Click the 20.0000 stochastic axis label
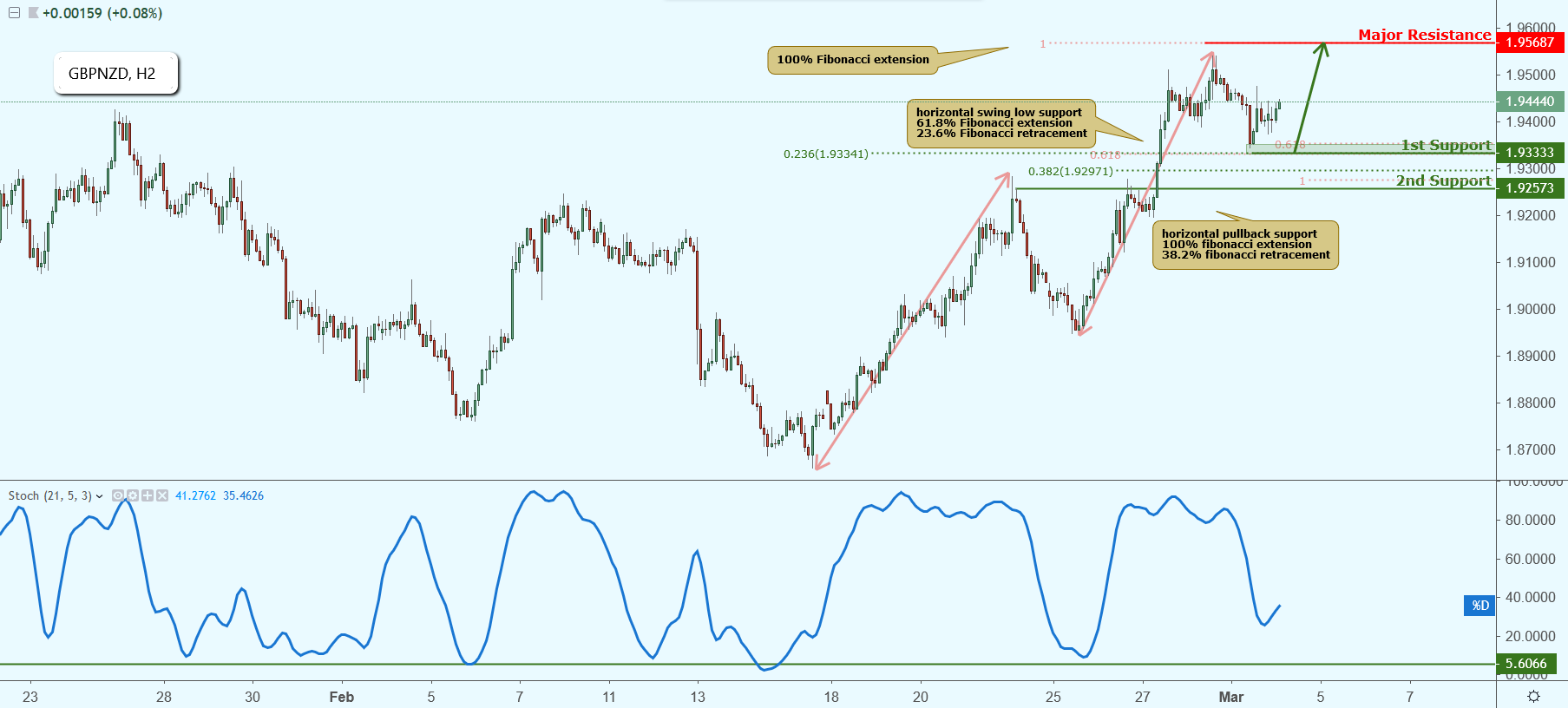 tap(1531, 637)
